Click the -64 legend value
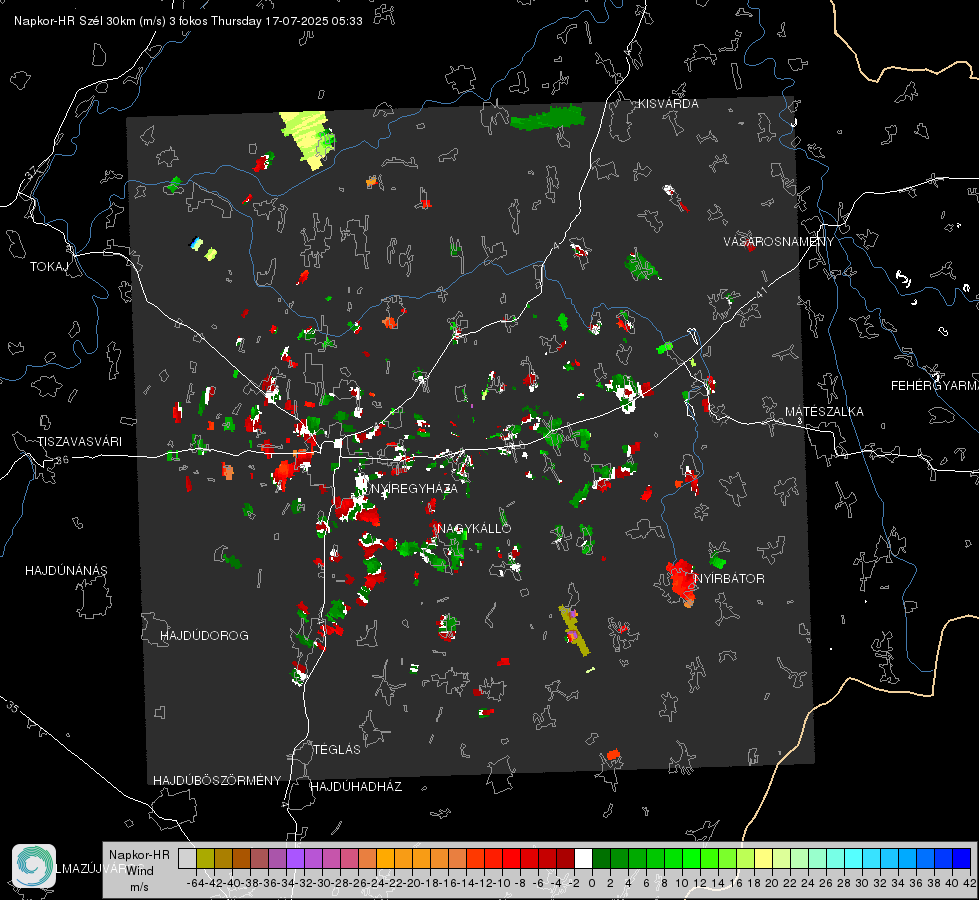 [x=196, y=883]
